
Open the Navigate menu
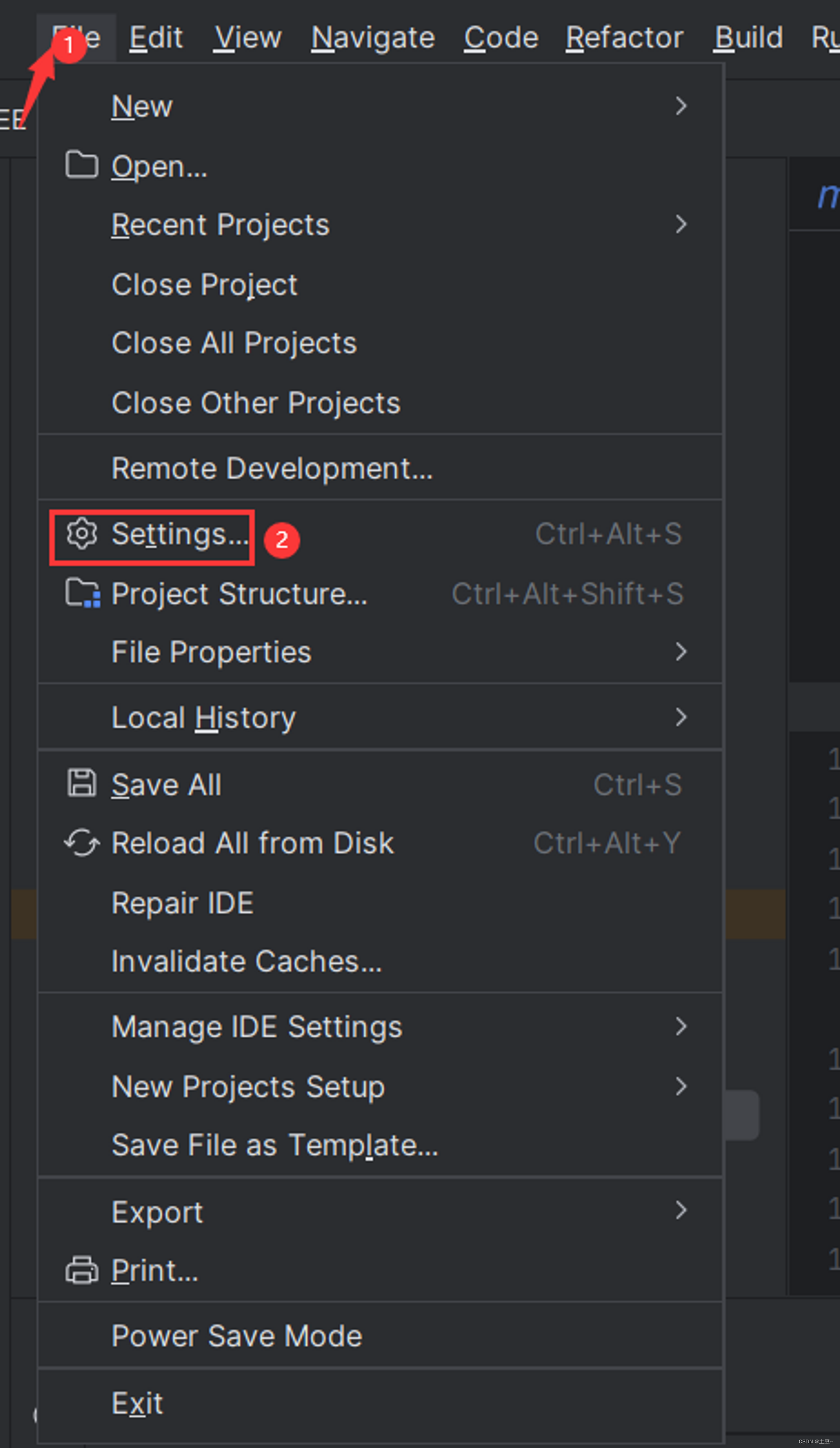[x=373, y=38]
